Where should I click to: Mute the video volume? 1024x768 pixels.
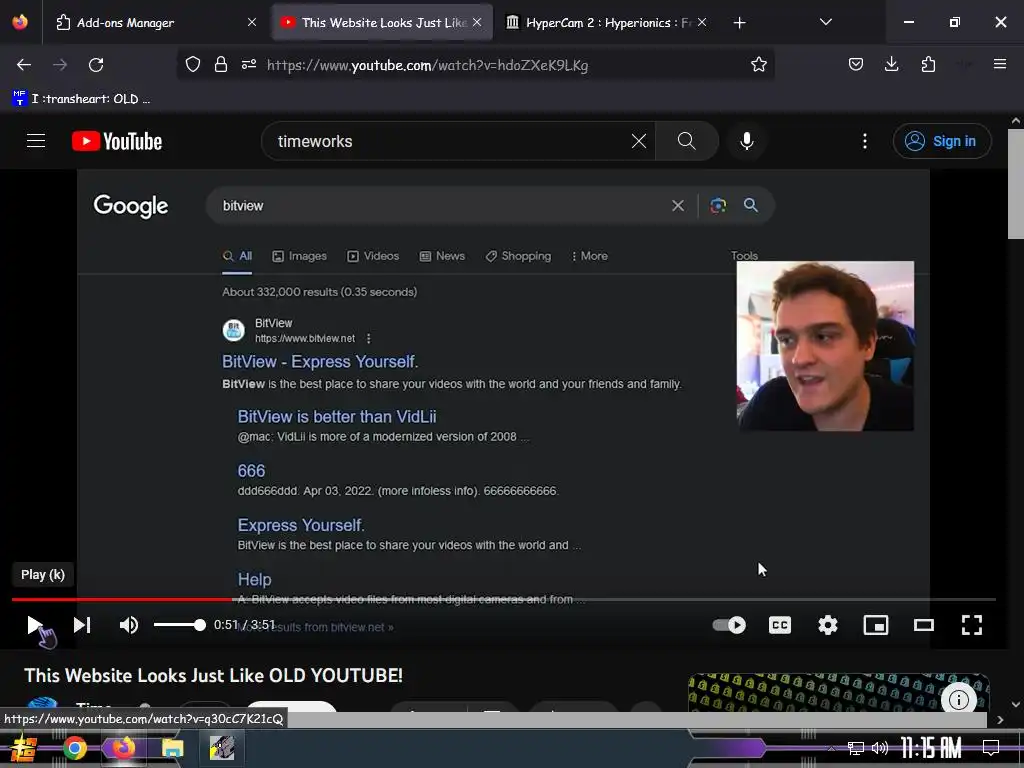click(129, 625)
